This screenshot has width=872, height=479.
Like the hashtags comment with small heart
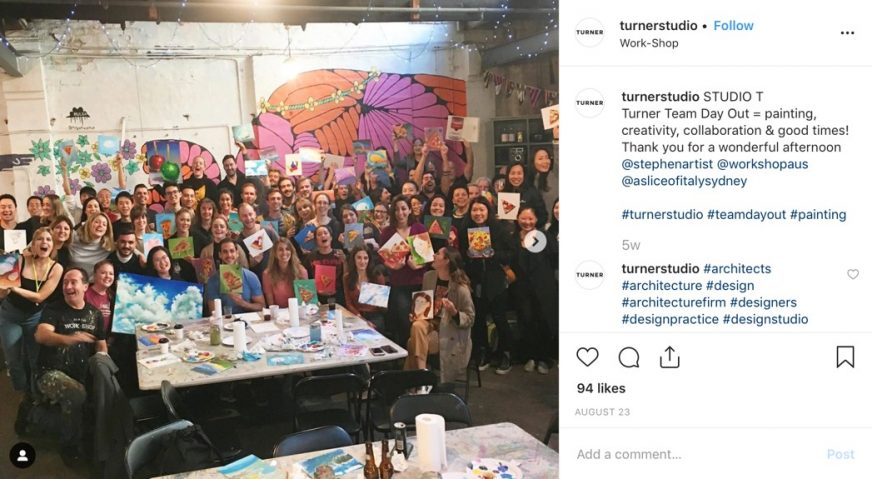point(853,274)
